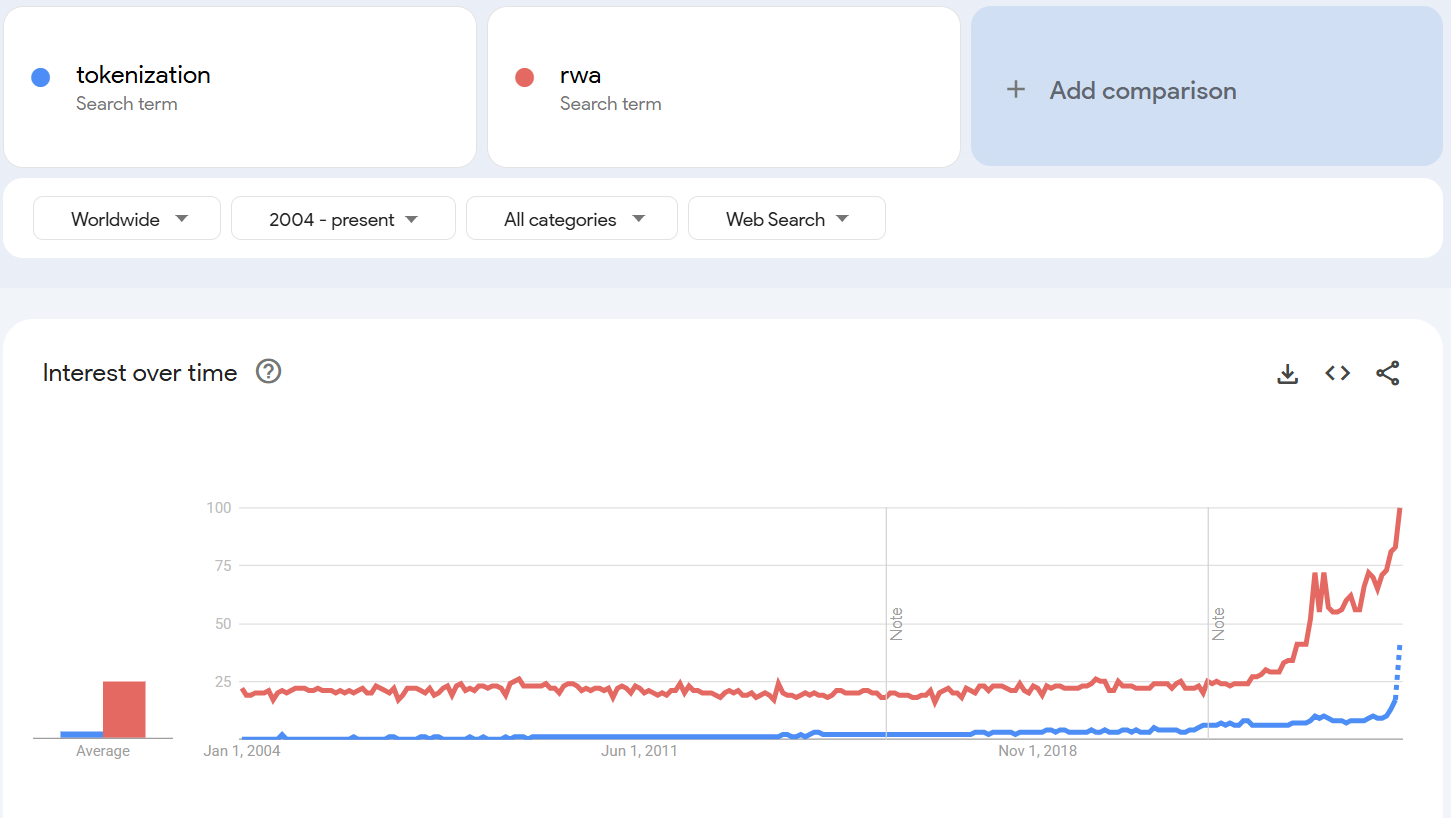Click the red rwa color dot
1451x818 pixels.
click(x=524, y=78)
